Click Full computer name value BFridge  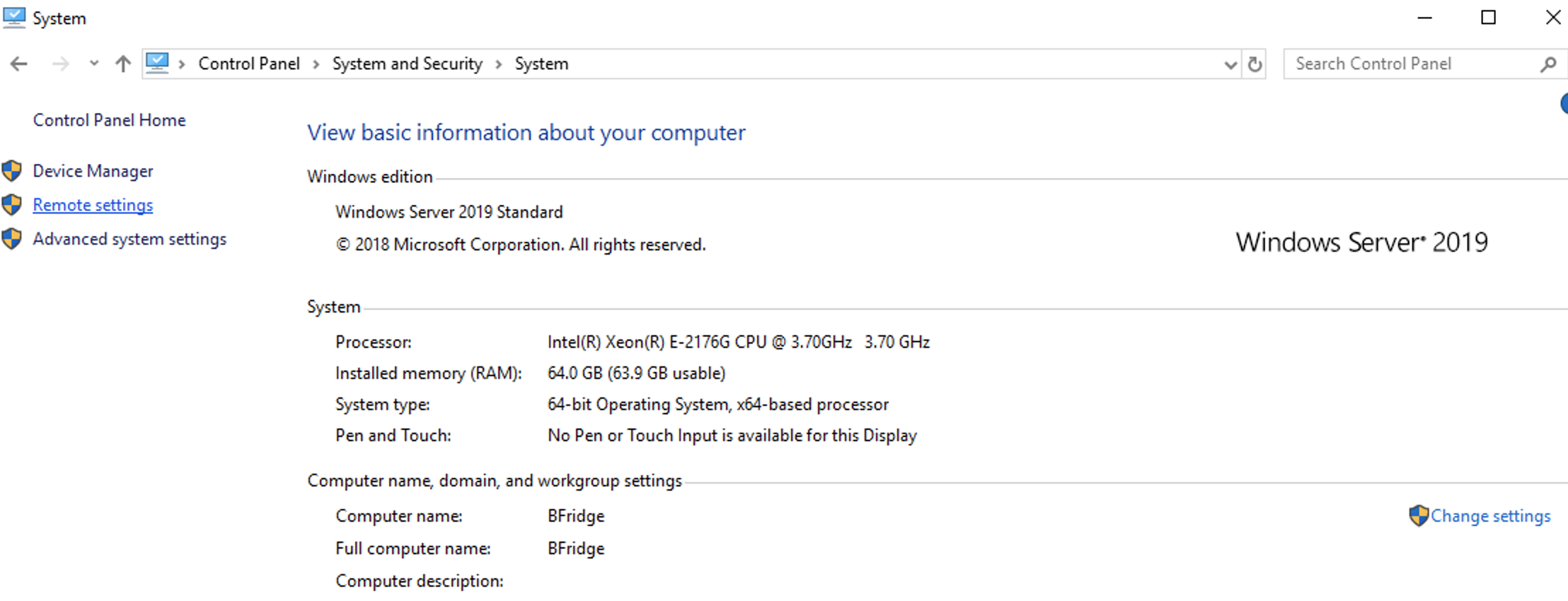point(576,549)
